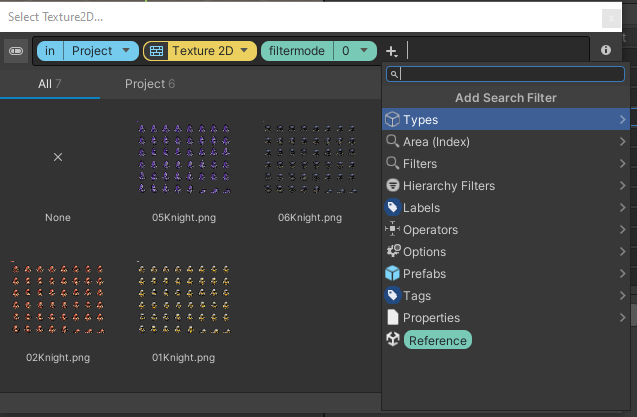Click the add filter plus icon
This screenshot has height=417, width=637.
pos(392,50)
